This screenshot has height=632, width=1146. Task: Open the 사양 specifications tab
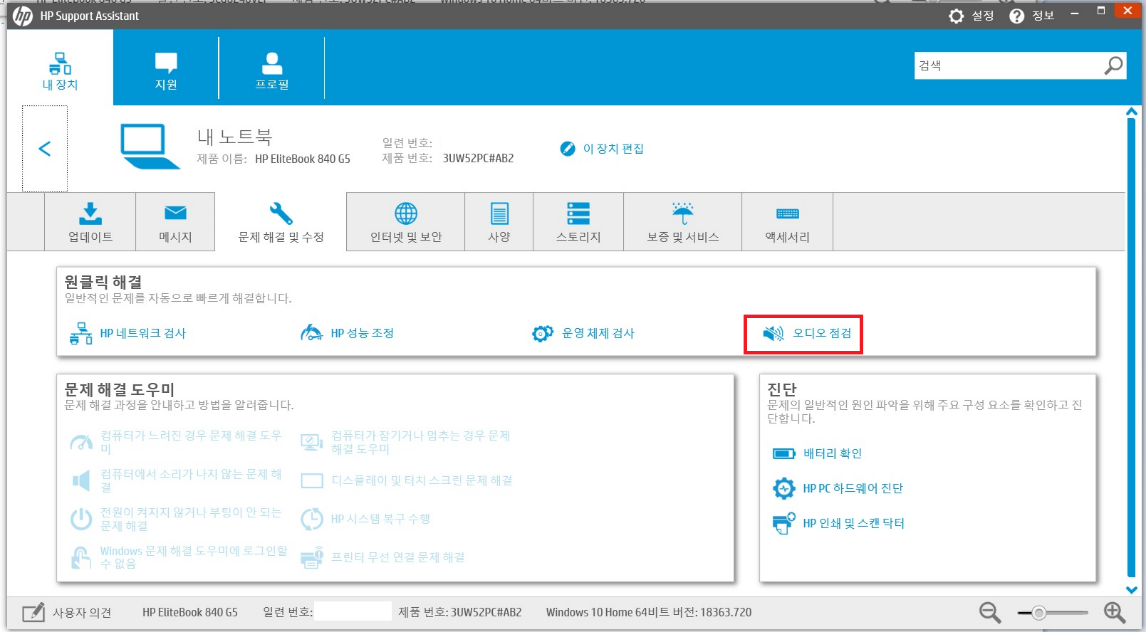(x=499, y=222)
